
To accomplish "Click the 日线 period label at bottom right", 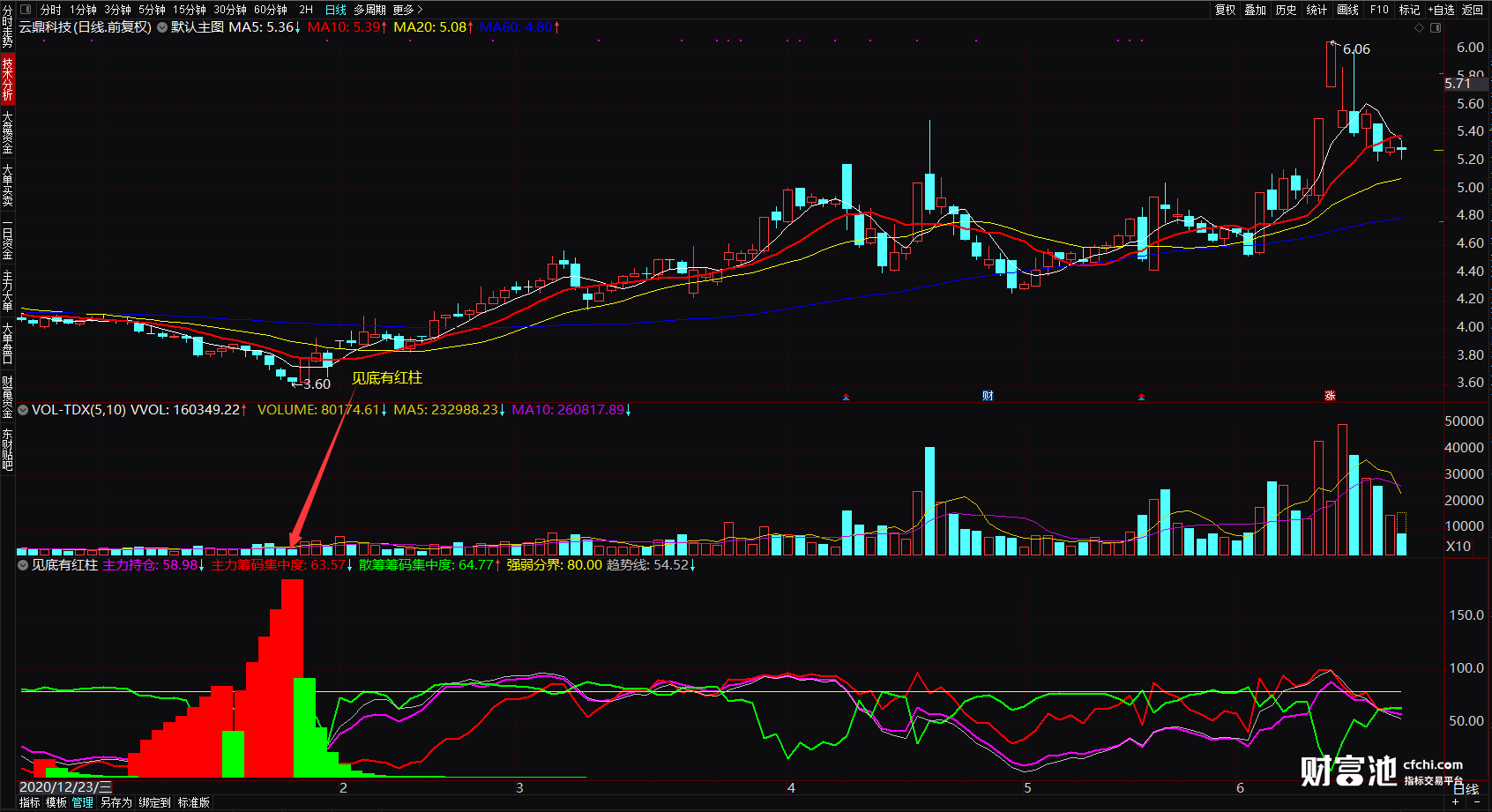I will (1466, 788).
